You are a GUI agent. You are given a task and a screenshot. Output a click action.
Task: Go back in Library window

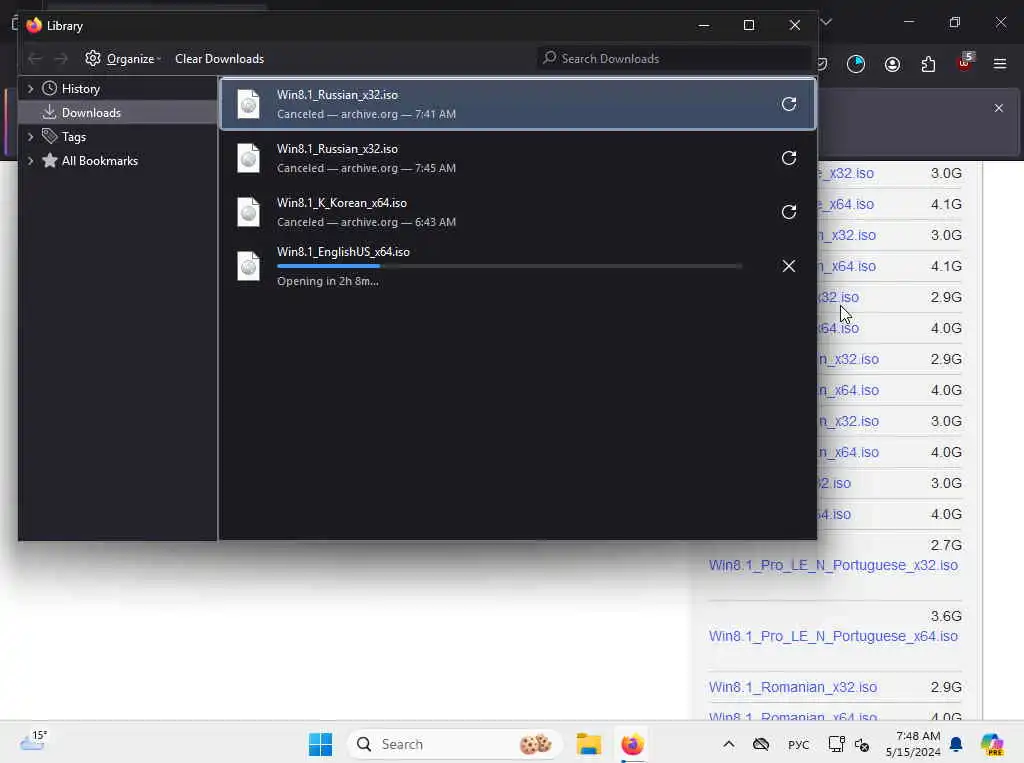point(35,59)
